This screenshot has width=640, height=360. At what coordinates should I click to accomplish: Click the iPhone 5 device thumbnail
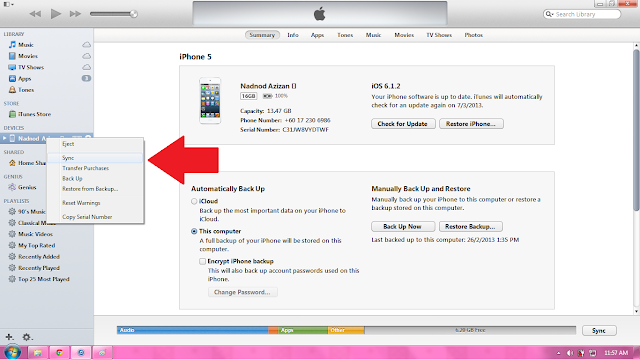click(210, 100)
